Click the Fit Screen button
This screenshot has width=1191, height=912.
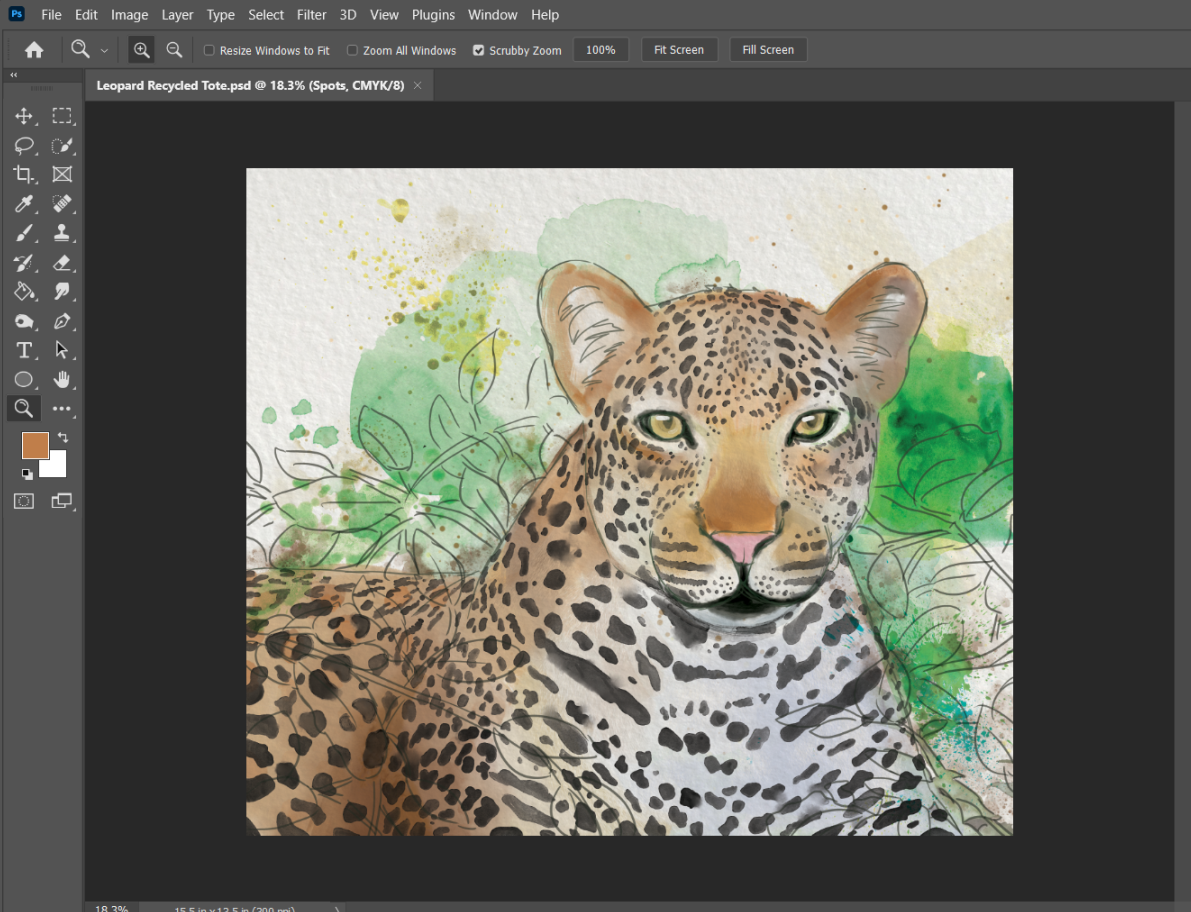[679, 50]
